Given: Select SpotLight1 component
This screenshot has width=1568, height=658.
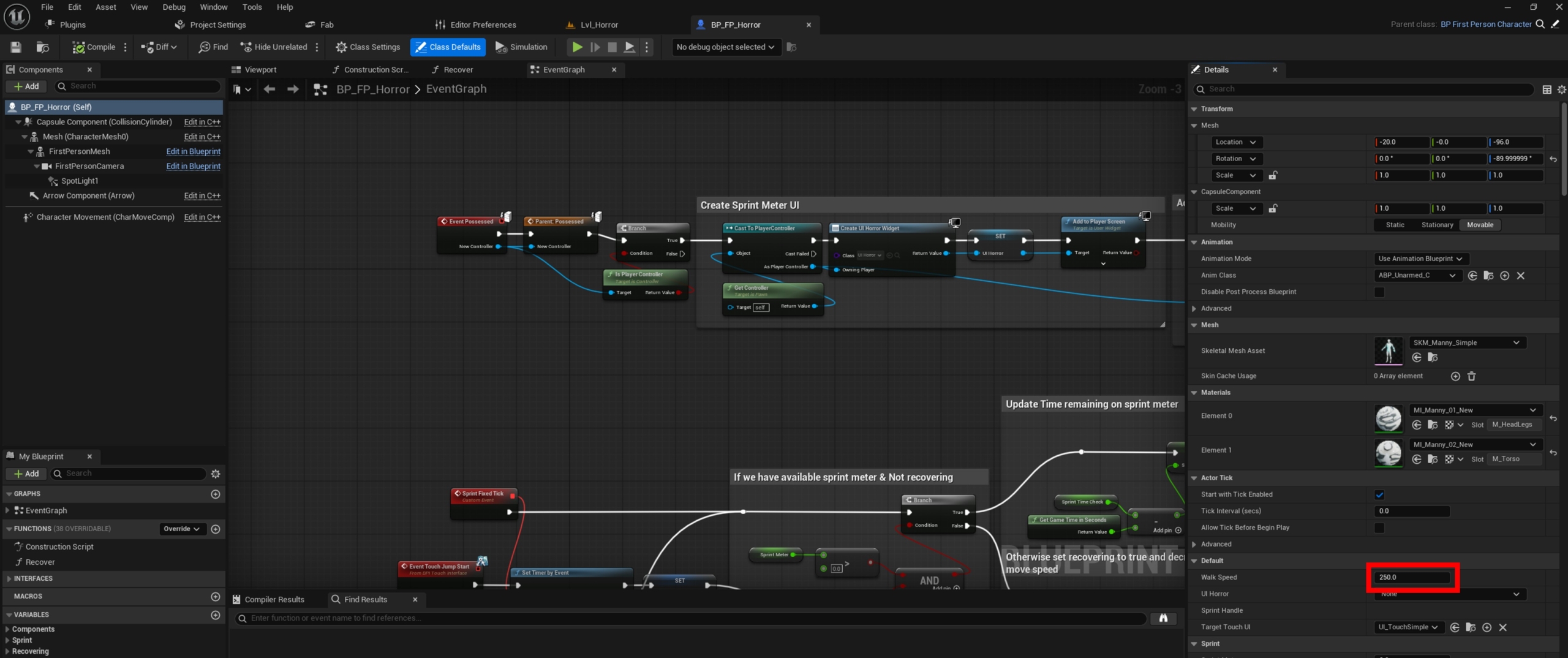Looking at the screenshot, I should [x=79, y=181].
